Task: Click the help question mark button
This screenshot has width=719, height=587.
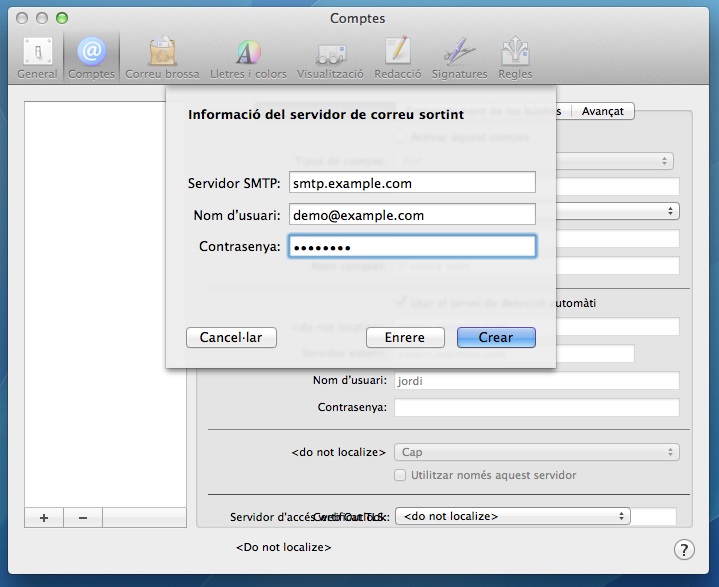Action: point(684,549)
